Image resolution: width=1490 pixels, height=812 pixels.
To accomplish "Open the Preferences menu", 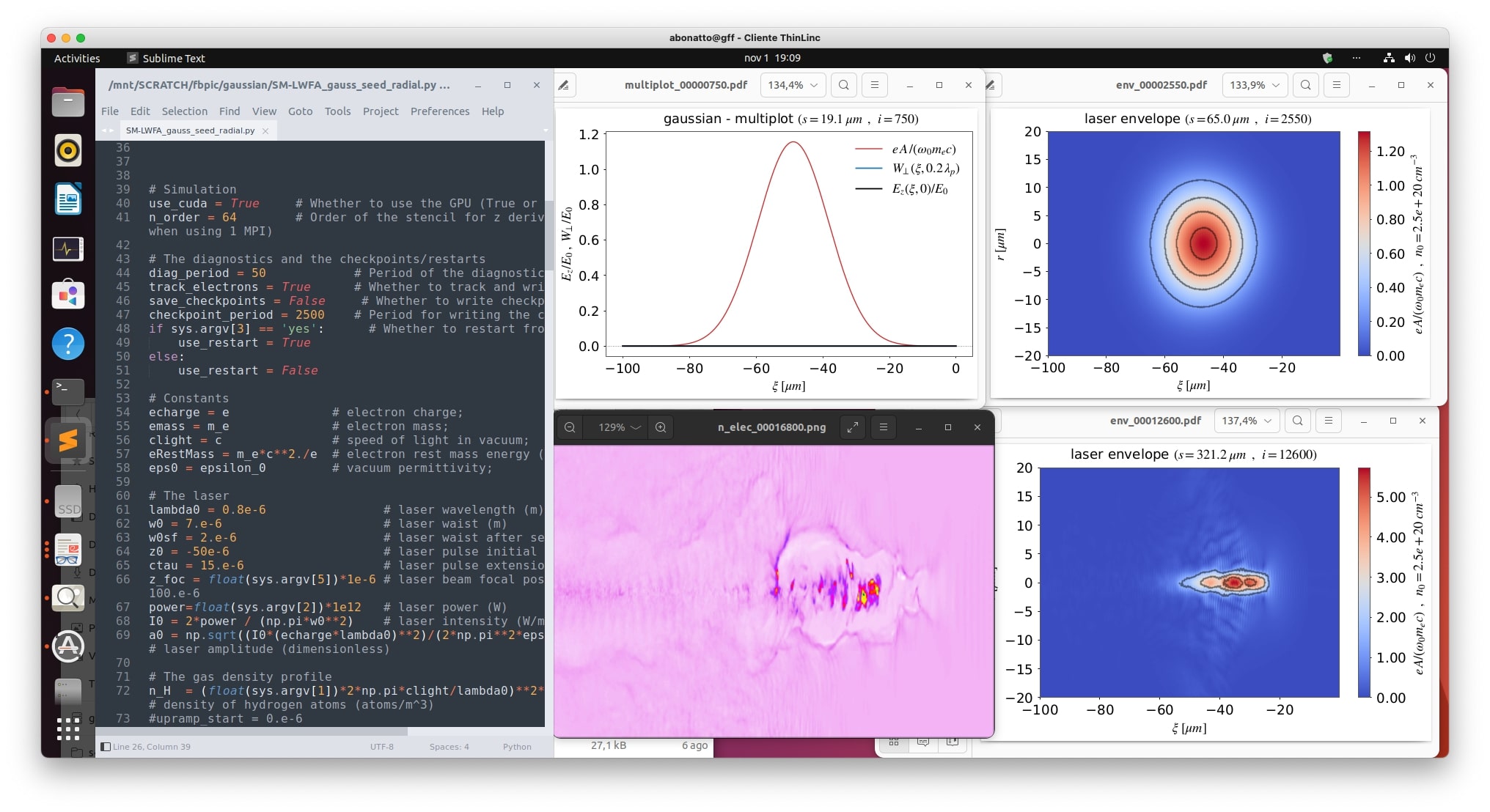I will coord(440,111).
